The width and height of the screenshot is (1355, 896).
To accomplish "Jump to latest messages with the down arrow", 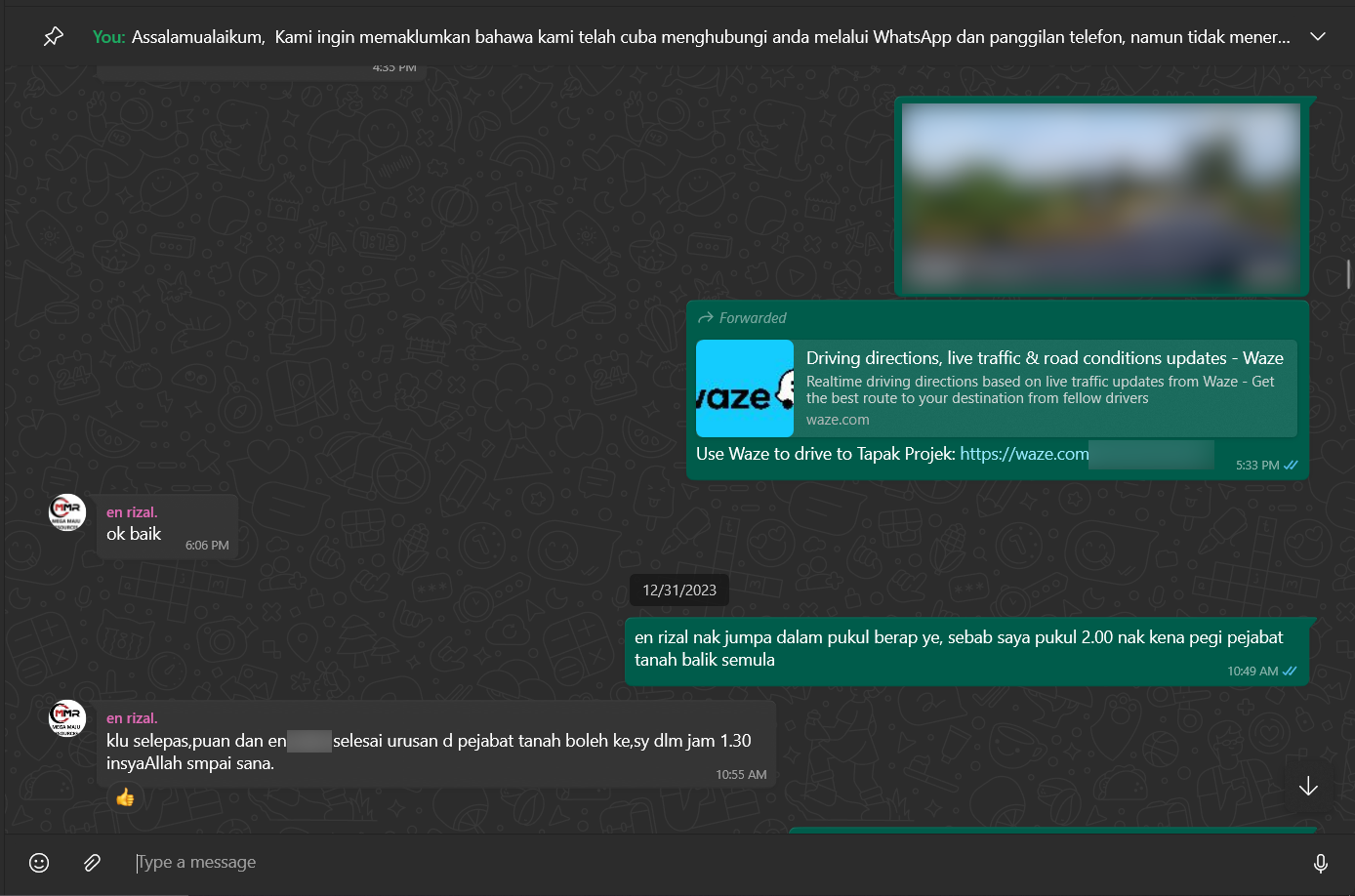I will pyautogui.click(x=1308, y=786).
